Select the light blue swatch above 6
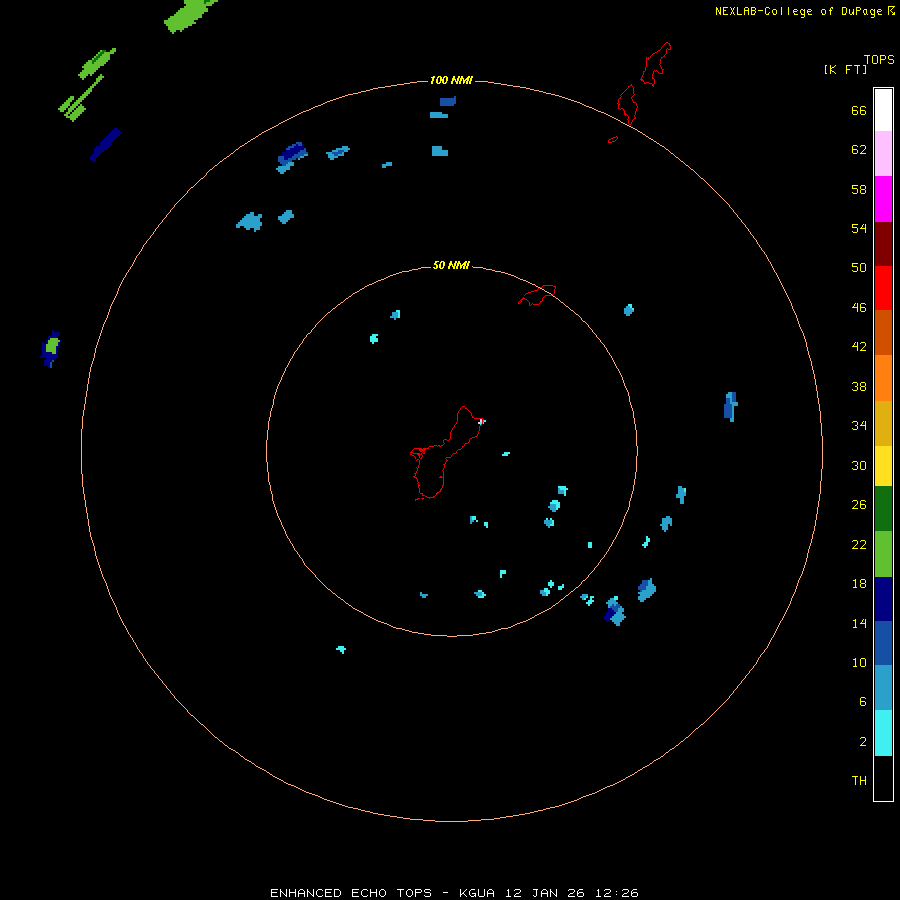Image resolution: width=900 pixels, height=900 pixels. coord(883,688)
